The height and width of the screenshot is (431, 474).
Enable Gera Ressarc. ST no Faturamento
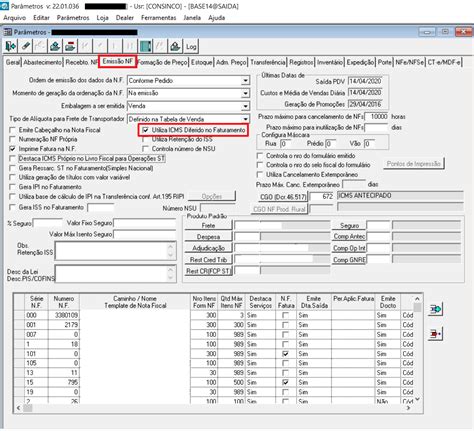point(13,168)
